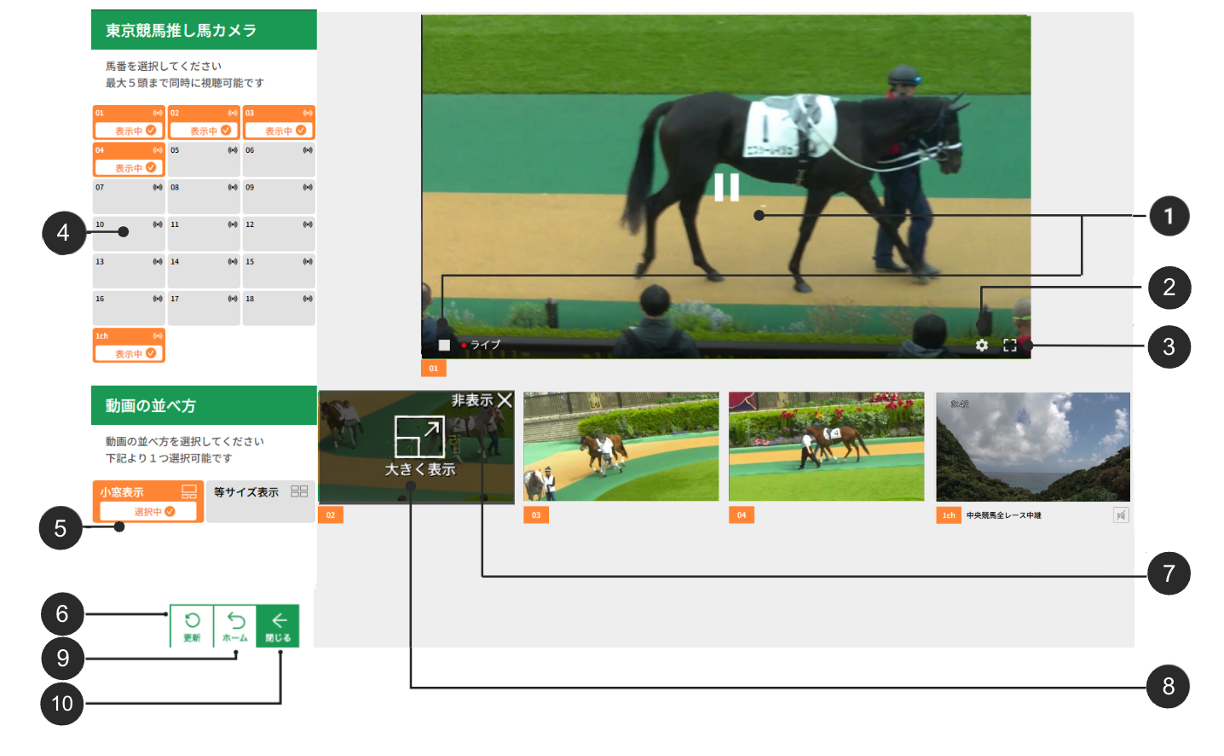1224x756 pixels.
Task: Click the 更新 refresh button
Action: (x=192, y=626)
